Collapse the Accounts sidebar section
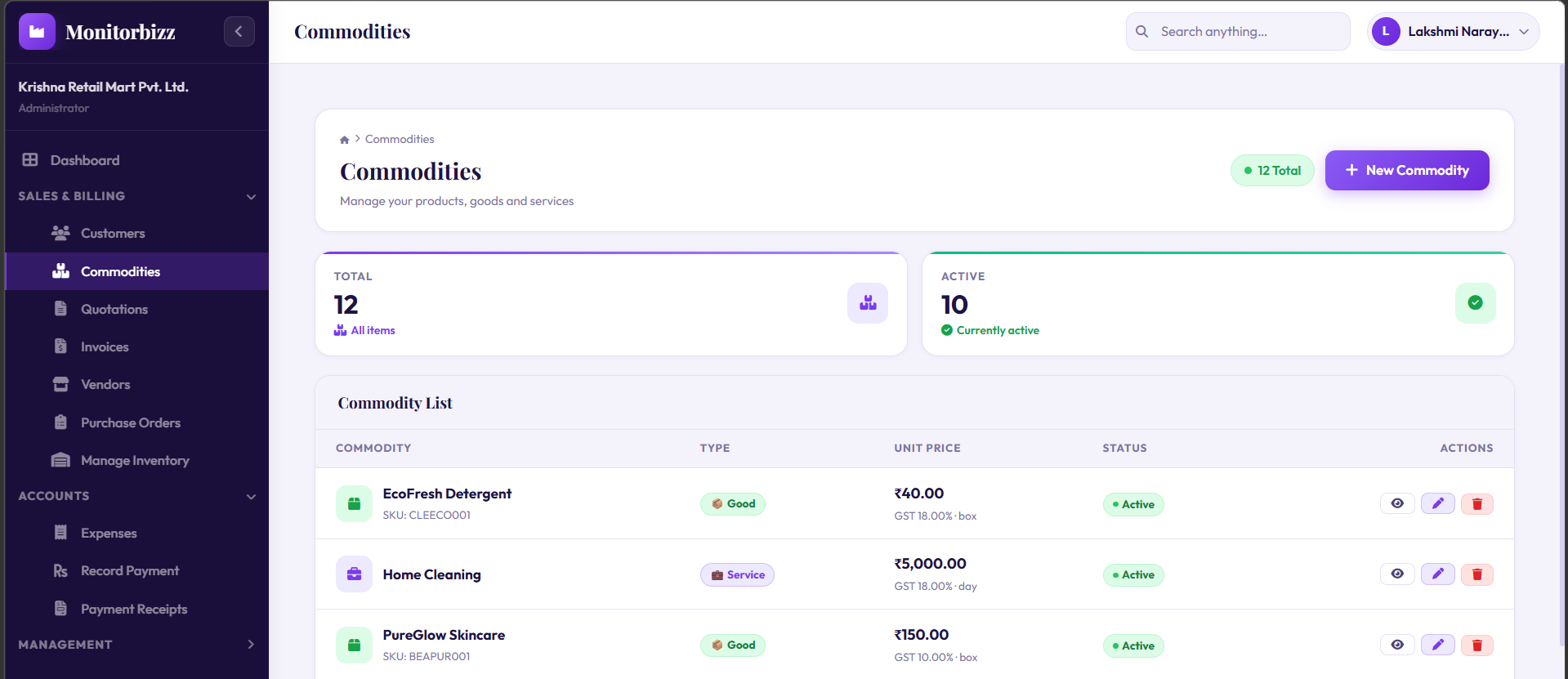Viewport: 1568px width, 679px height. click(x=251, y=497)
